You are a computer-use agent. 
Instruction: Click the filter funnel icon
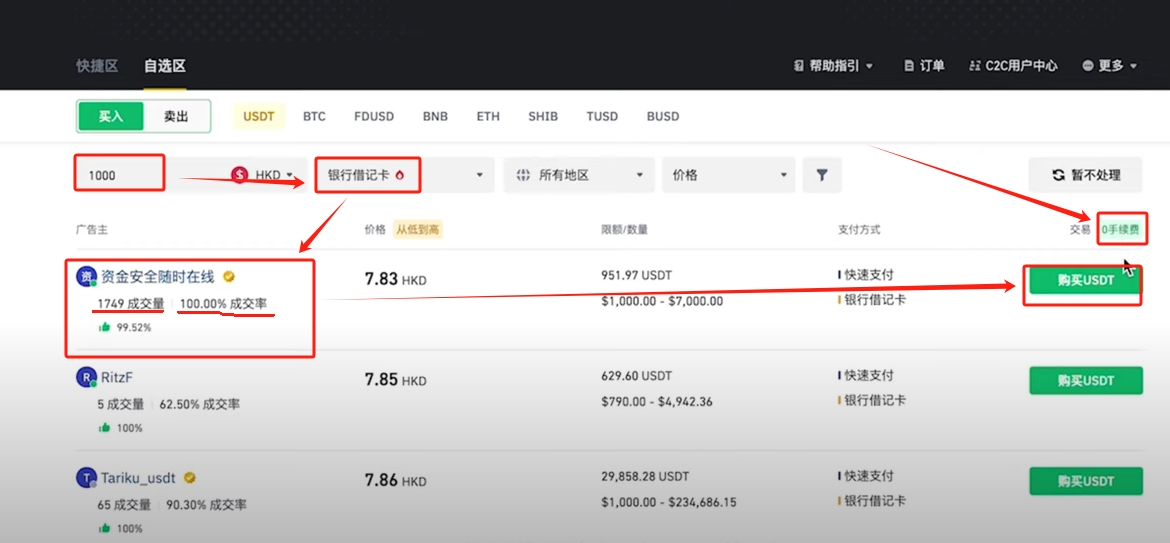click(822, 175)
